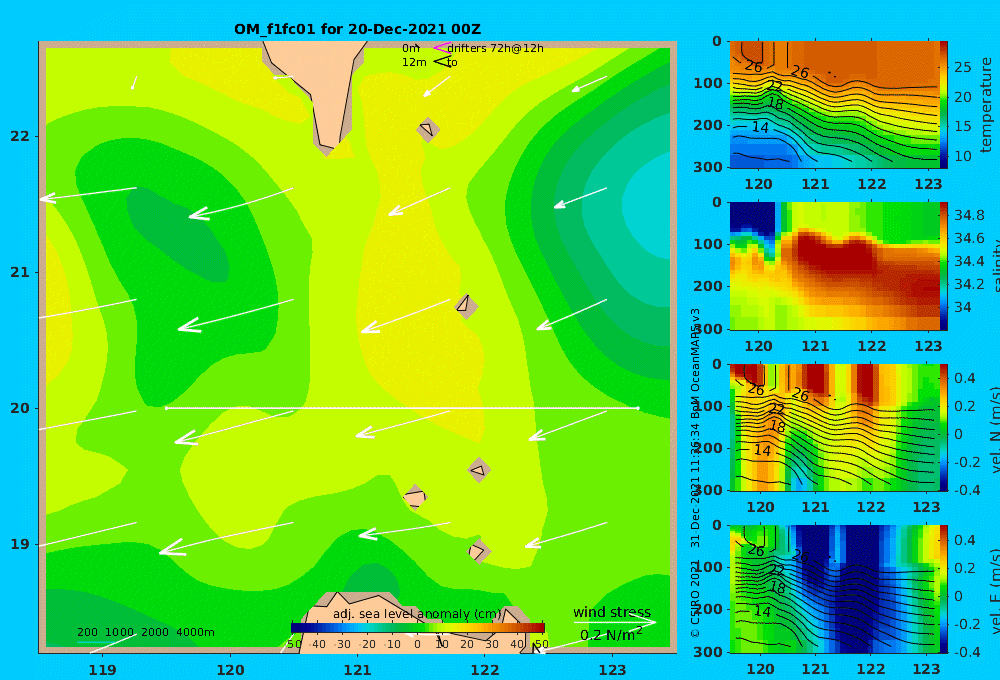Viewport: 1000px width, 680px height.
Task: Click the Taiwan landmass at top of map
Action: [316, 96]
